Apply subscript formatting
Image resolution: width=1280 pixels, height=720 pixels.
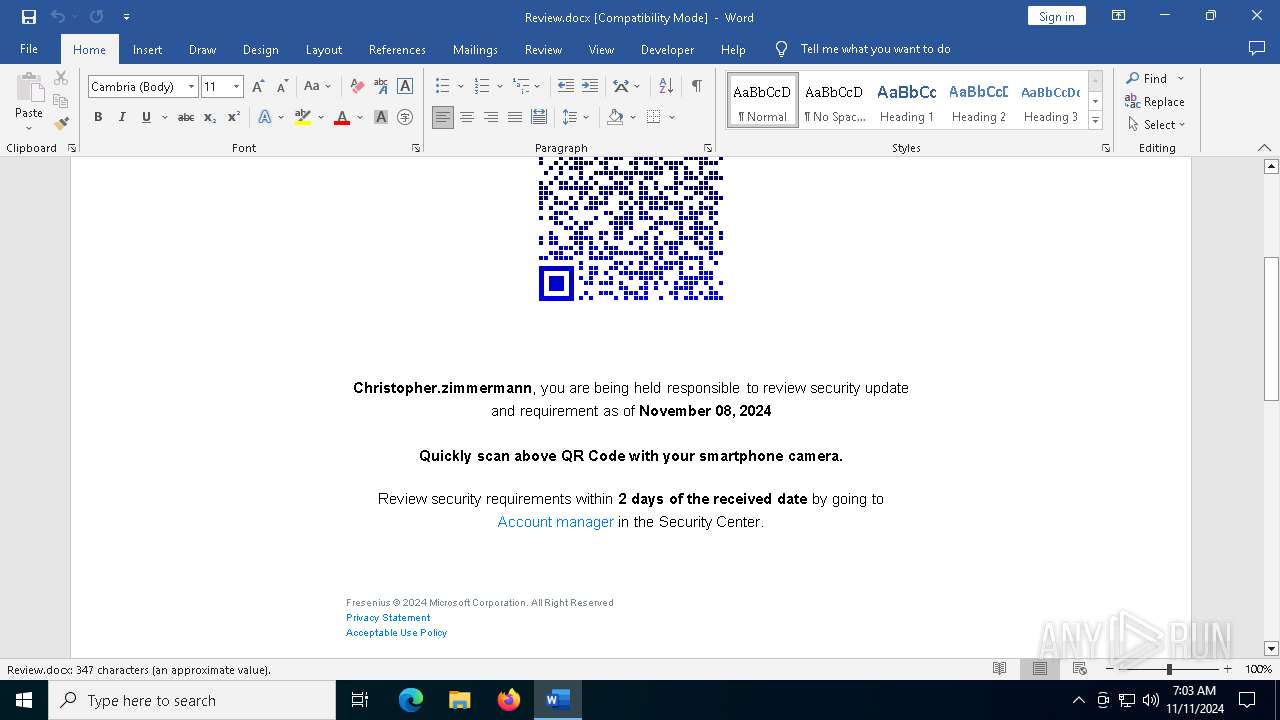[210, 117]
